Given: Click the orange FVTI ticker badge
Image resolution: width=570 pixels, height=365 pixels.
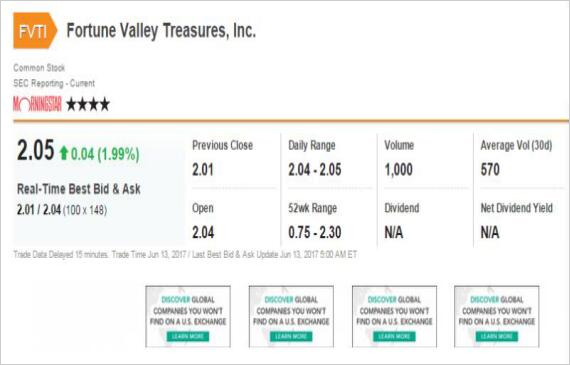Looking at the screenshot, I should coord(35,31).
